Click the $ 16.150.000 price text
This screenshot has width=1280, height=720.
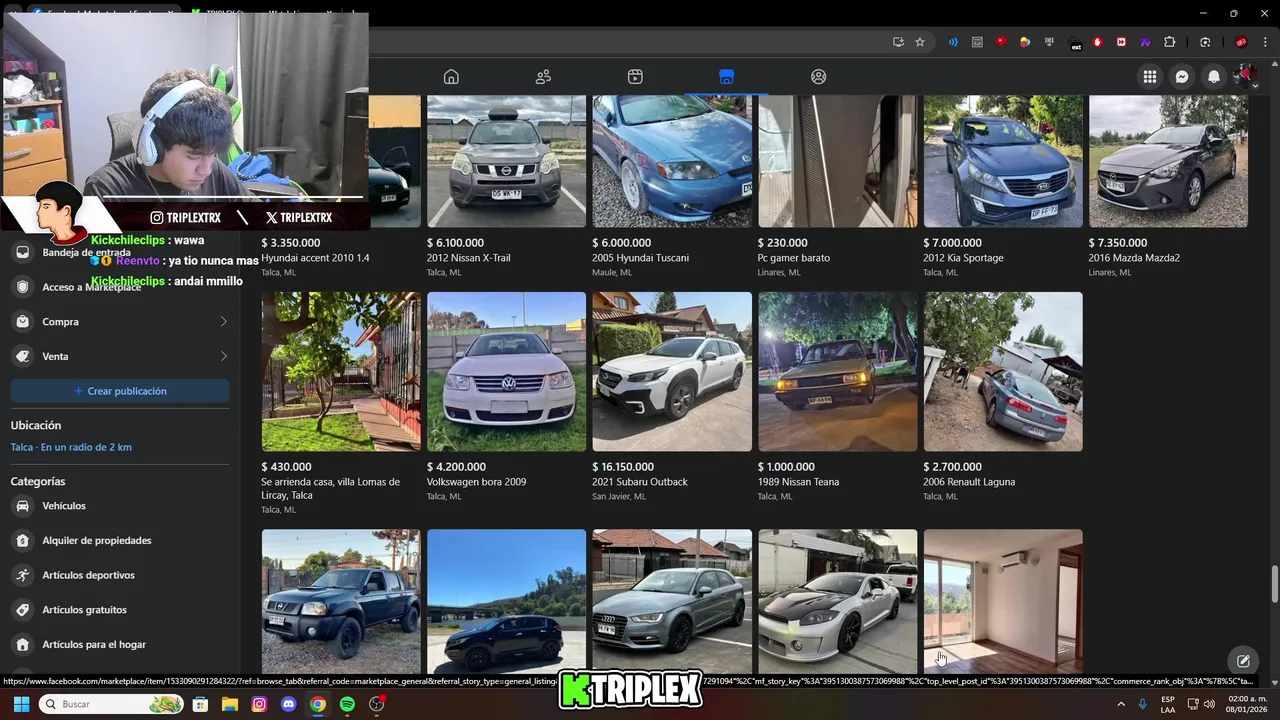[623, 467]
